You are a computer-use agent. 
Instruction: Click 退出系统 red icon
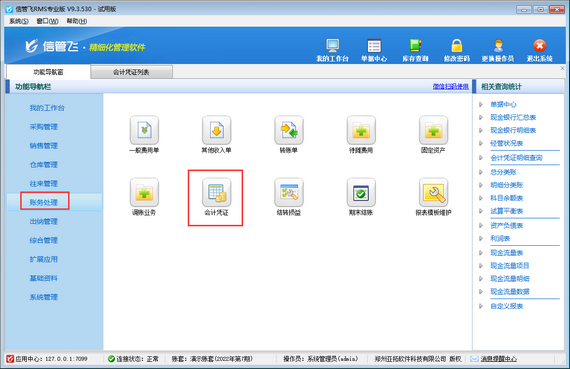(539, 51)
